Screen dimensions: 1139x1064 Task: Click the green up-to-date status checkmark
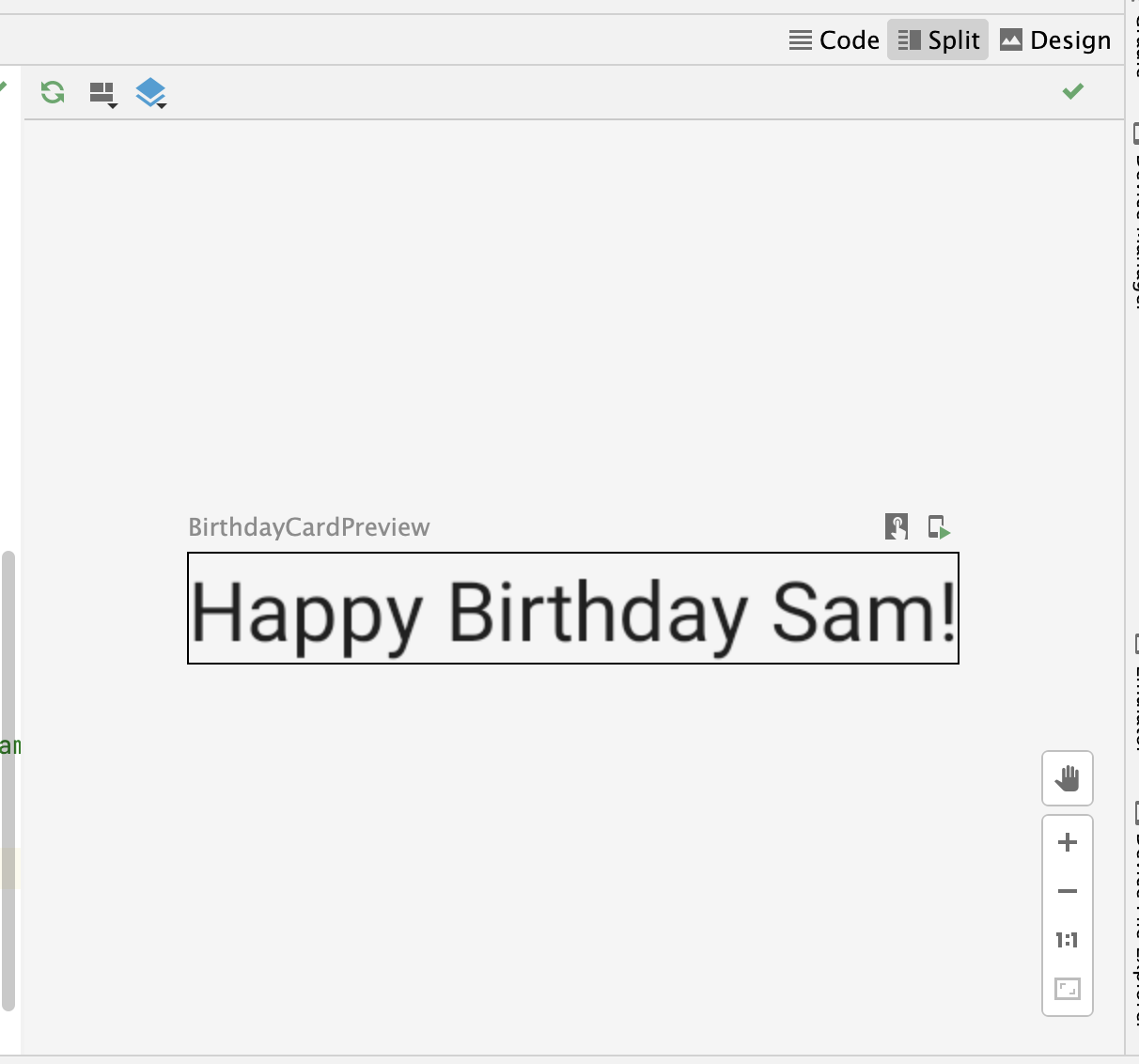[x=1072, y=91]
